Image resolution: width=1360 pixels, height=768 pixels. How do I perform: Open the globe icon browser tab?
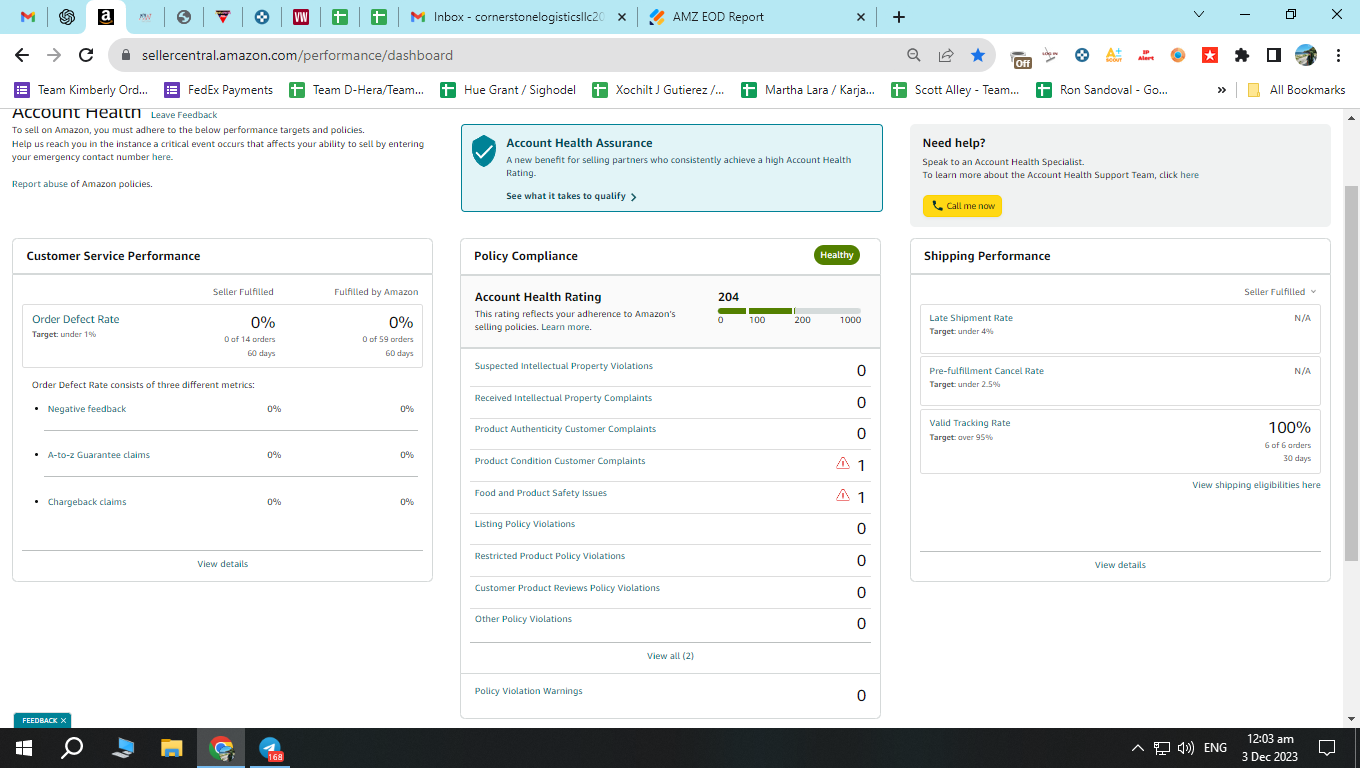click(183, 17)
